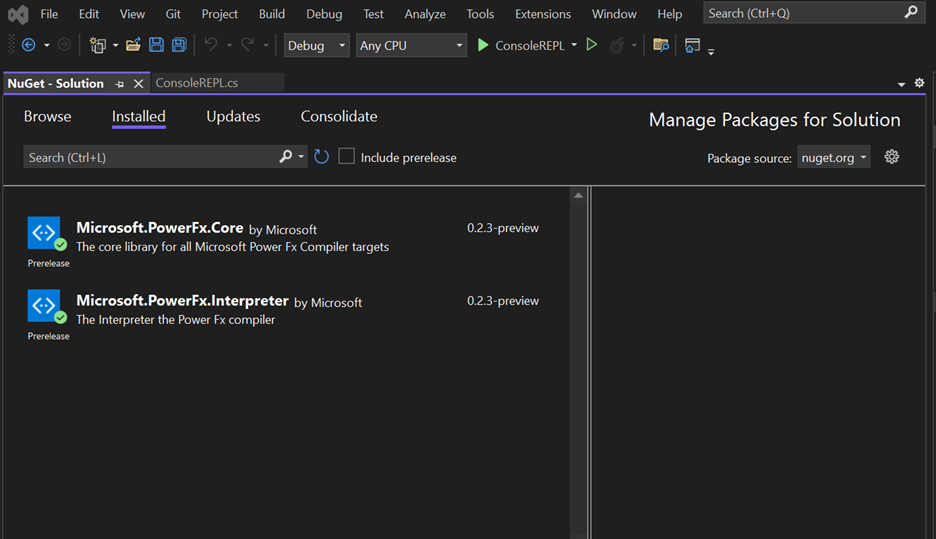Open the Tools menu

coord(480,14)
